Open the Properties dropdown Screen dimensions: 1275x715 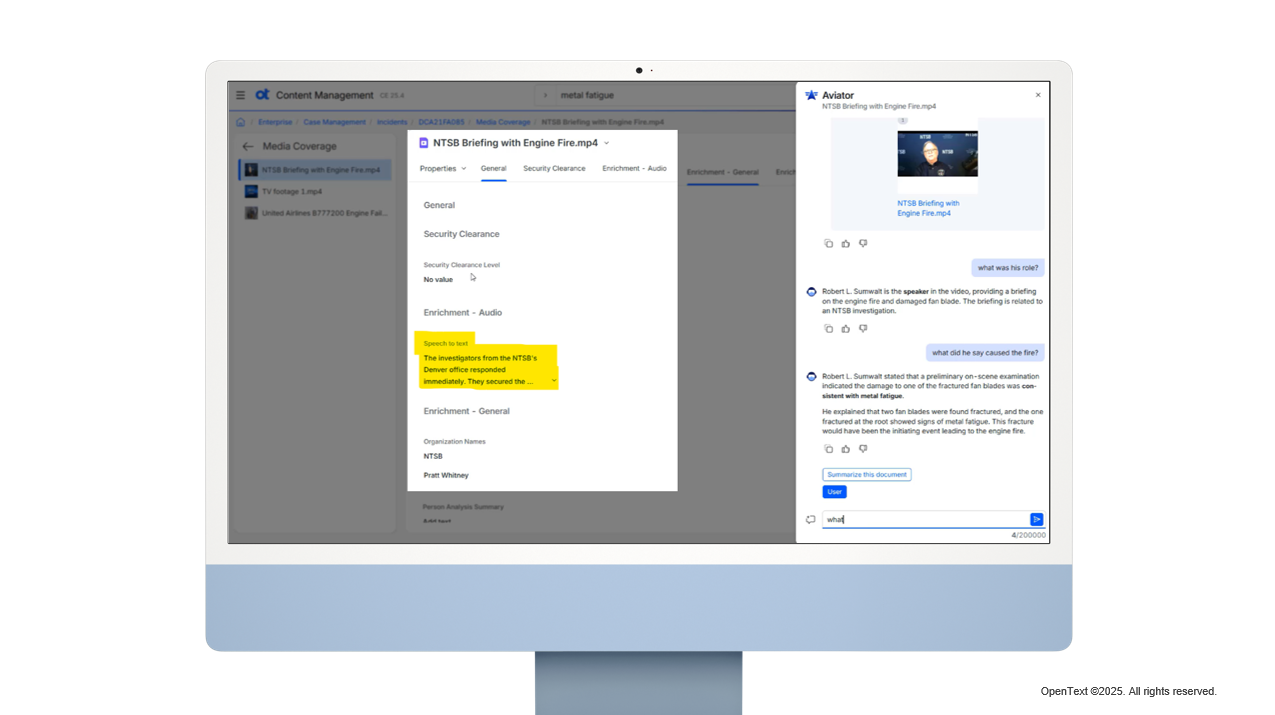click(x=442, y=168)
